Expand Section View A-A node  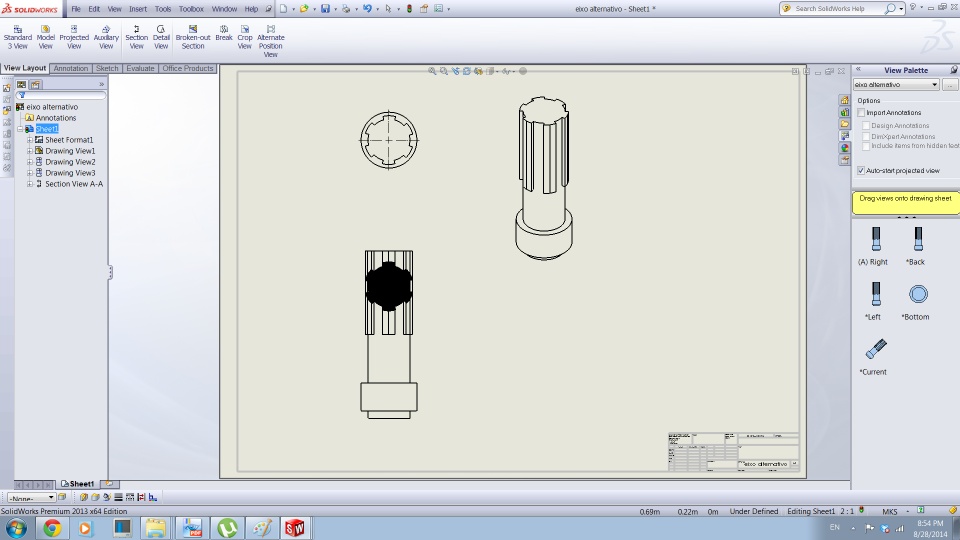tap(30, 184)
